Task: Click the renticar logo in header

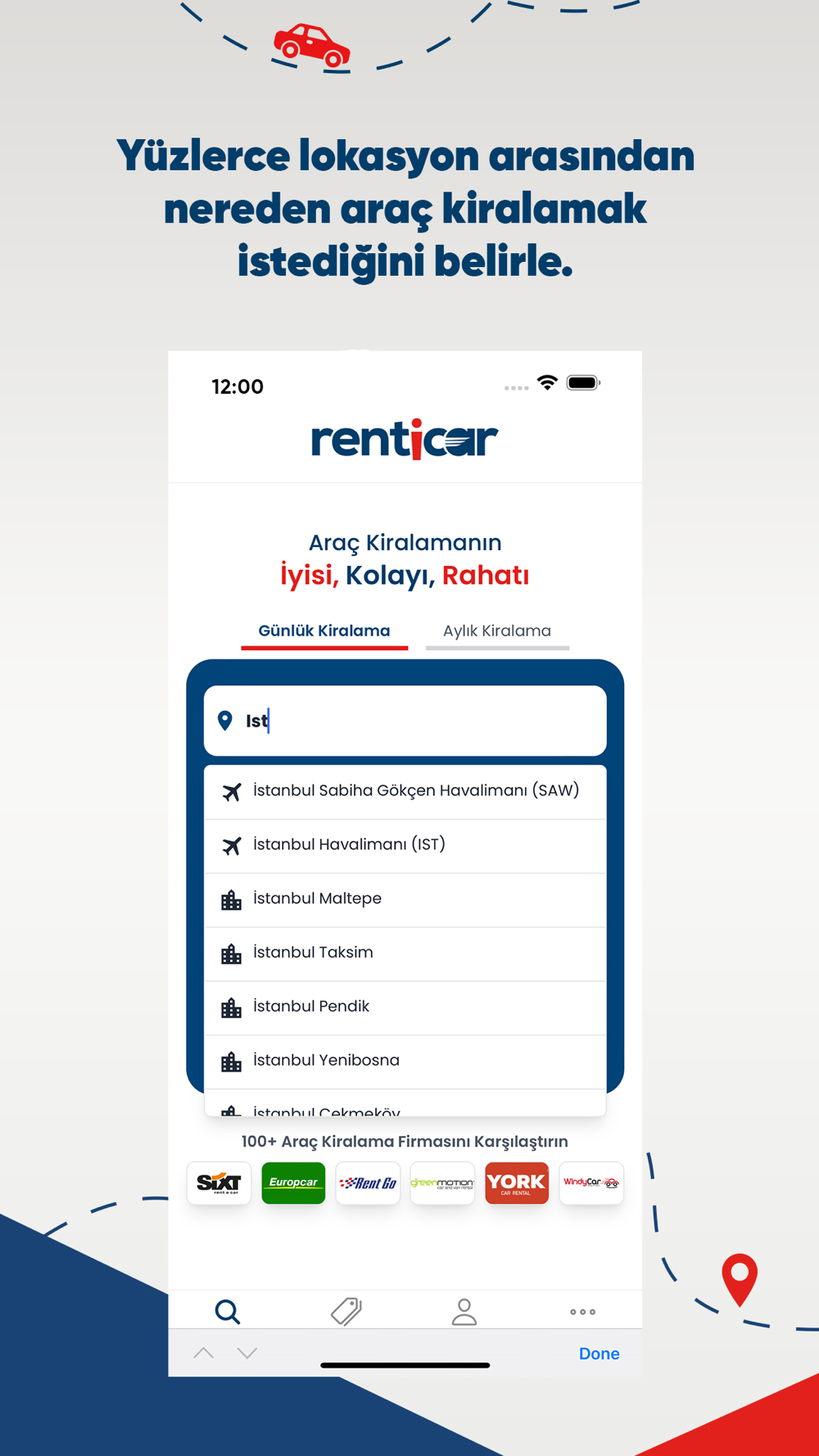Action: click(x=405, y=440)
